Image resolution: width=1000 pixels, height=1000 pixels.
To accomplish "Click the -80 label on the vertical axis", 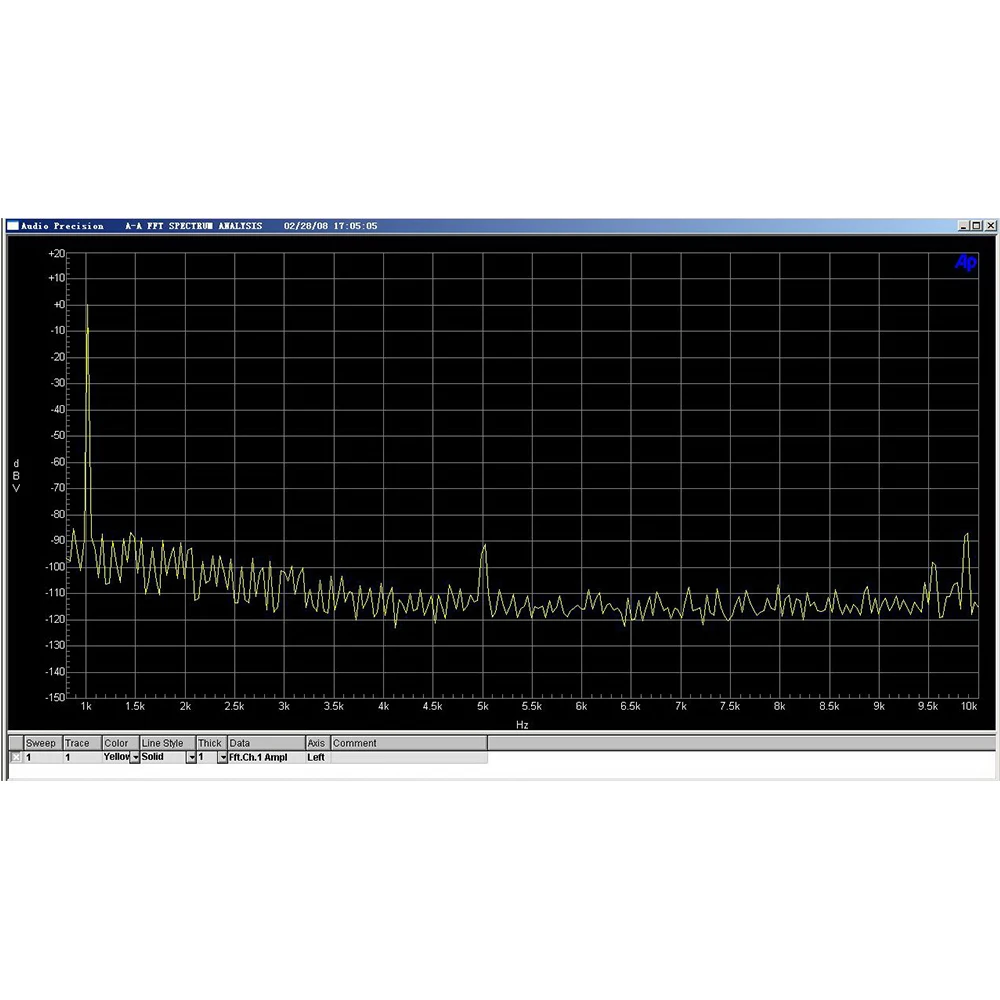I will coord(57,514).
